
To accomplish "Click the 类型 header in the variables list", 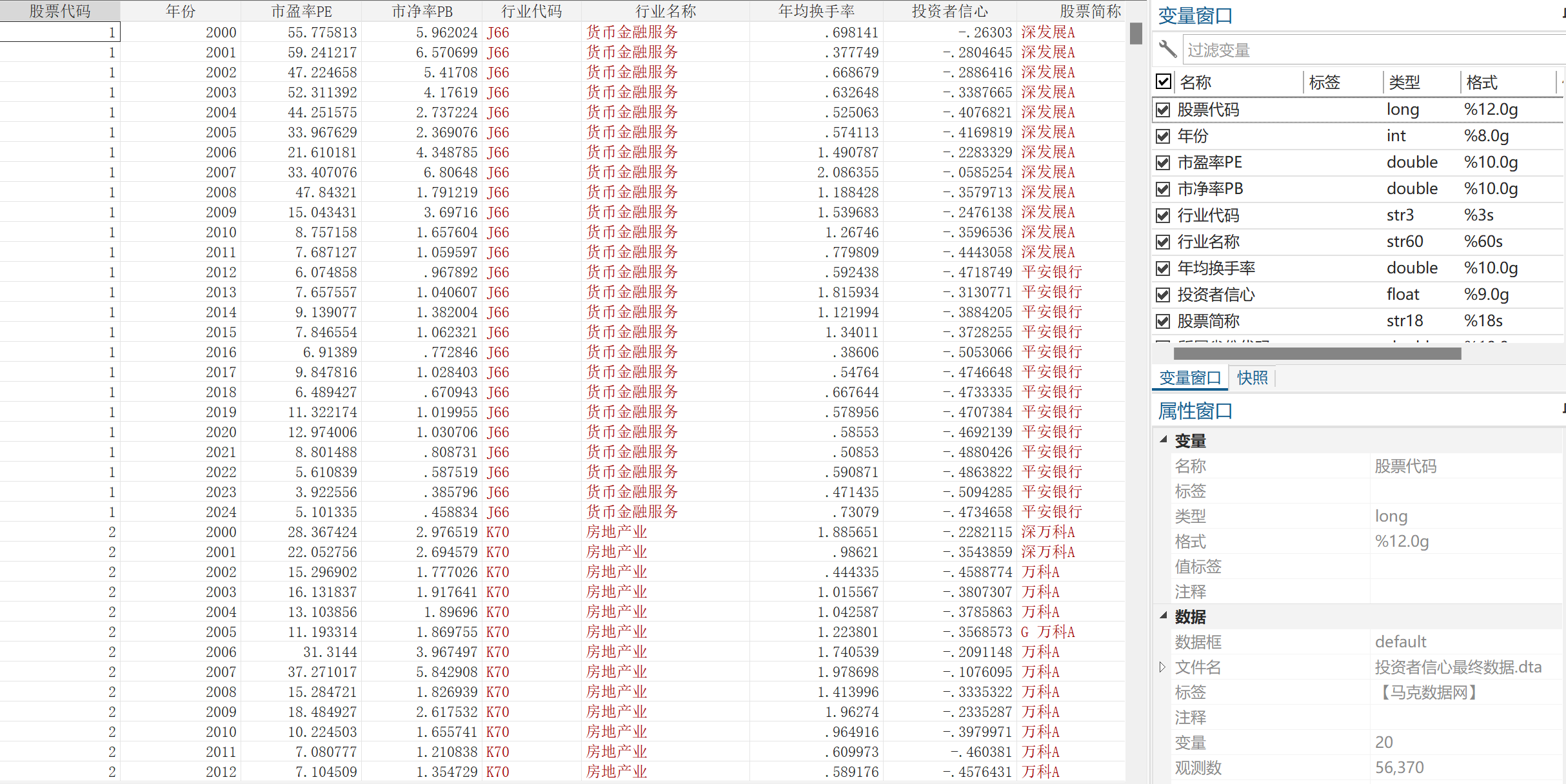I will (x=1404, y=82).
